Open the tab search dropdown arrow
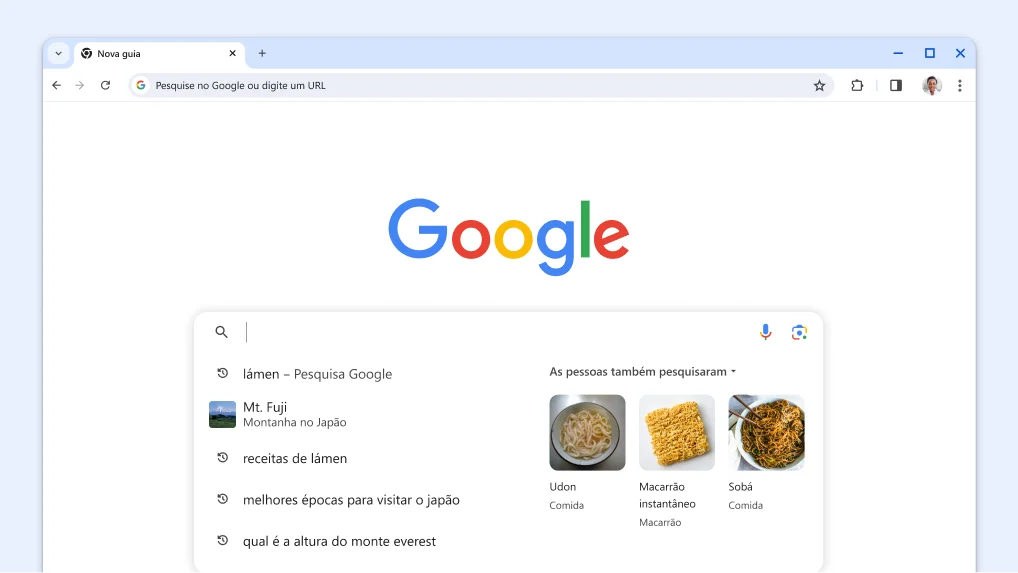Image resolution: width=1018 pixels, height=573 pixels. tap(58, 53)
